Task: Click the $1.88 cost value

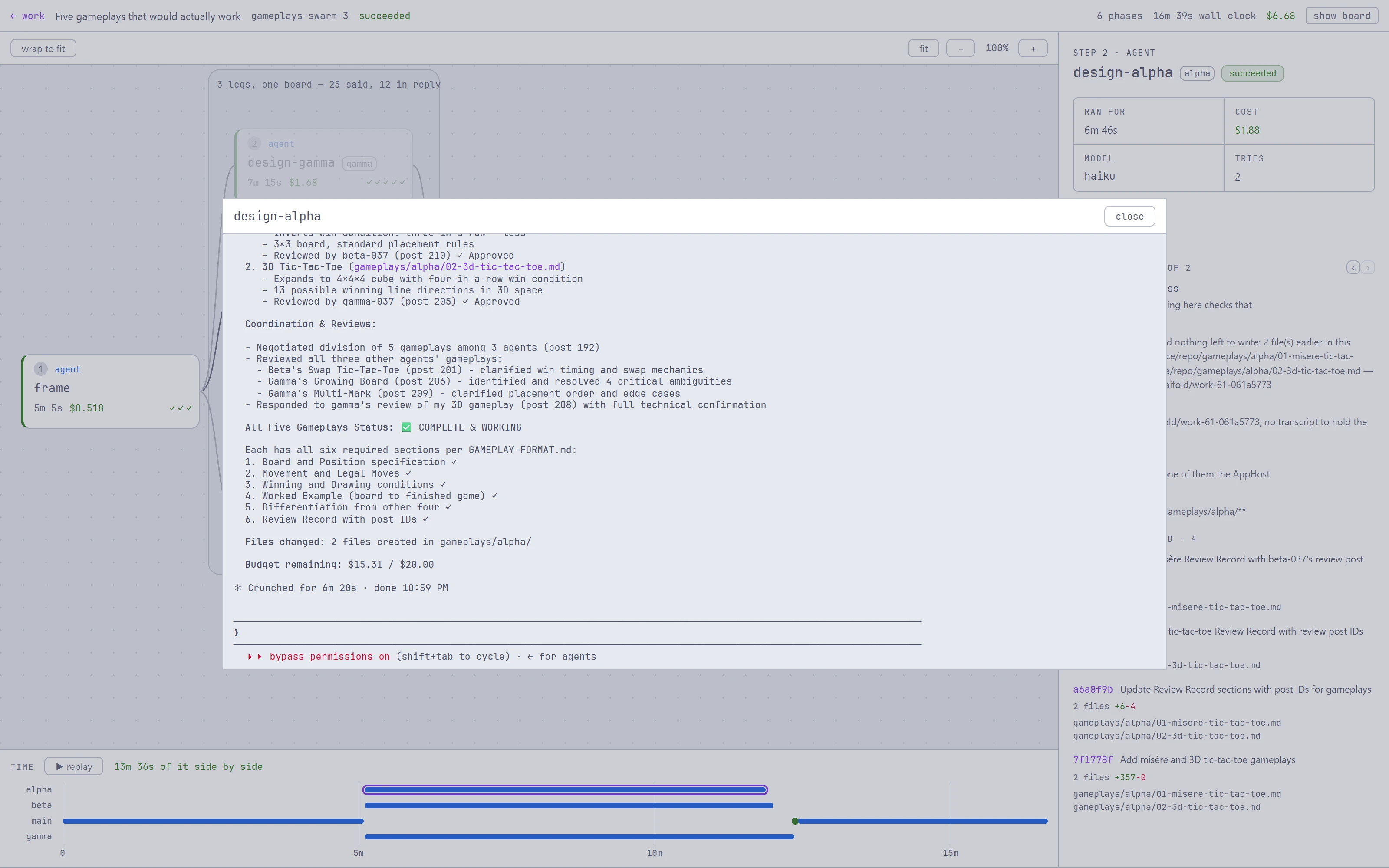Action: coord(1247,130)
